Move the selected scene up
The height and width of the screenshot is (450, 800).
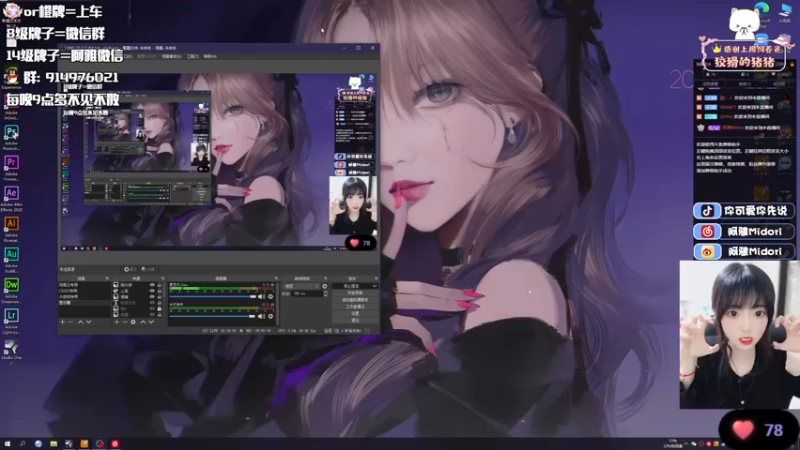click(81, 322)
